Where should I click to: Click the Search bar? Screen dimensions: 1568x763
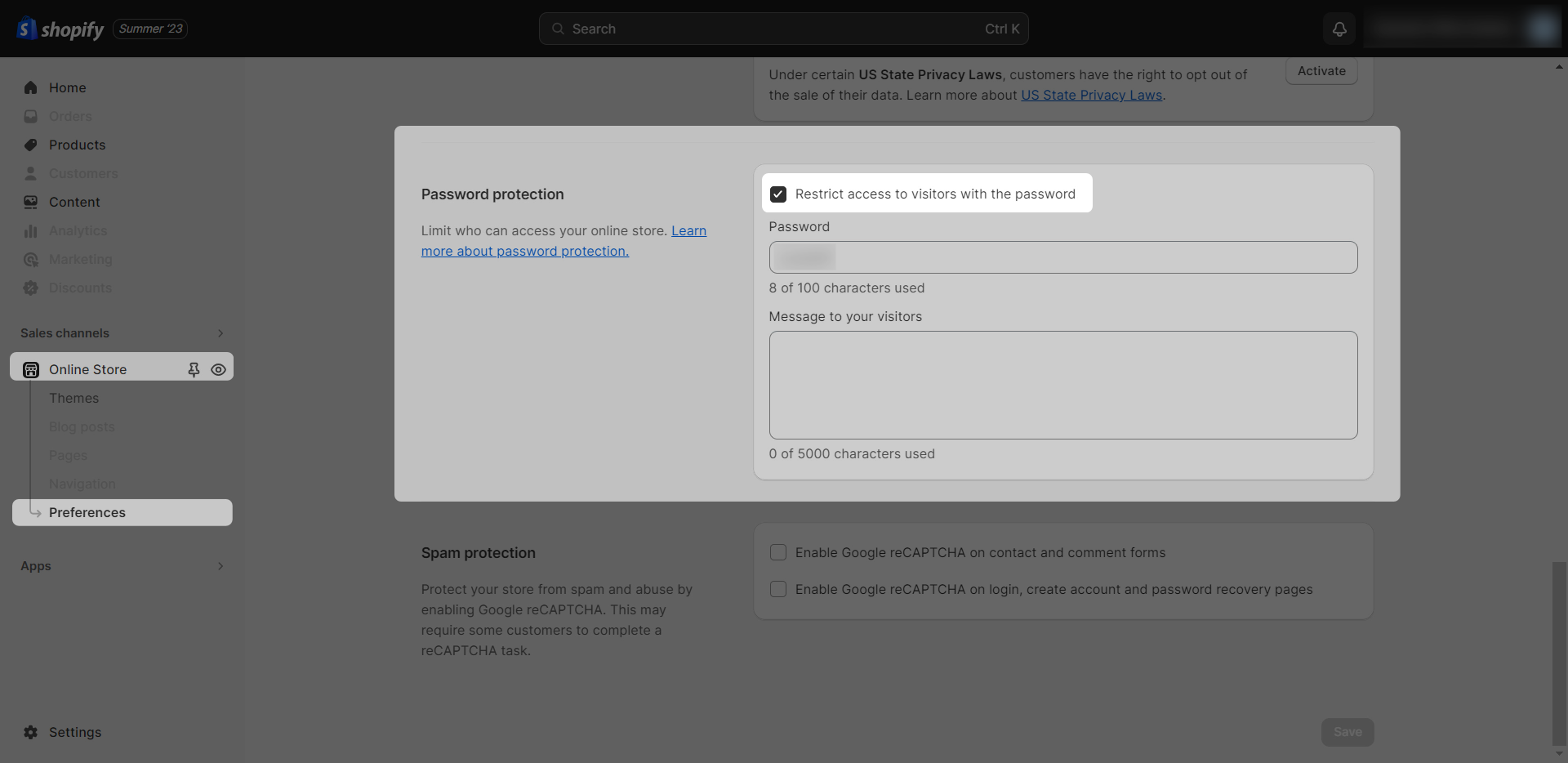pyautogui.click(x=784, y=29)
